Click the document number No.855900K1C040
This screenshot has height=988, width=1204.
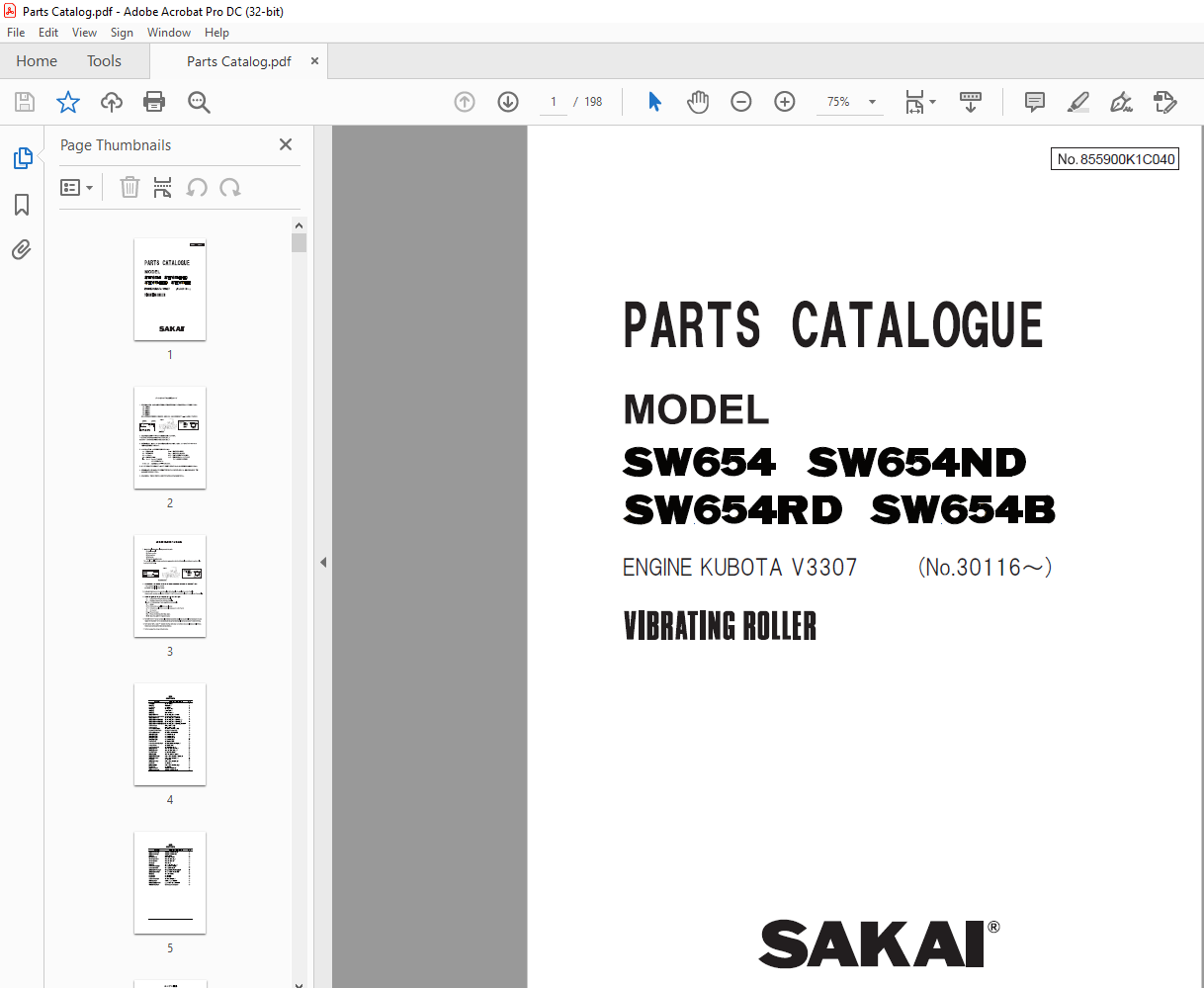tap(1115, 159)
